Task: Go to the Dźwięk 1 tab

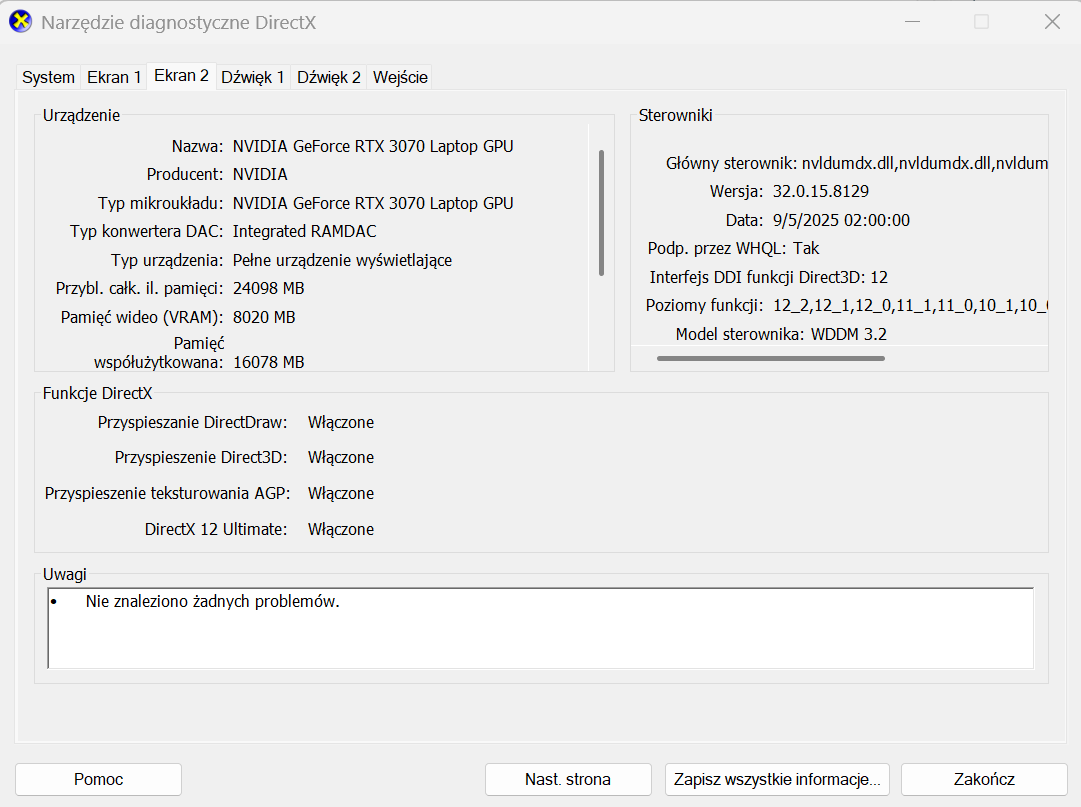Action: click(253, 77)
